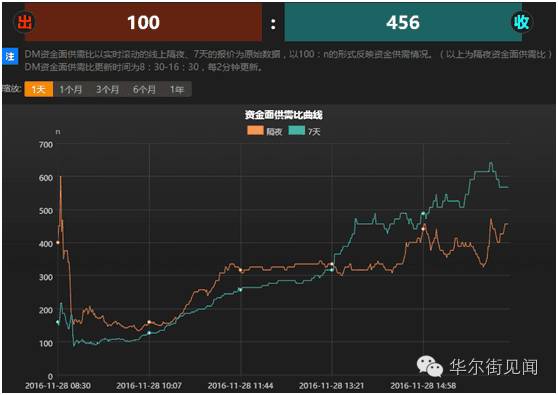Click the blue 注 note badge
Screen dimensions: 558x395
10,57
